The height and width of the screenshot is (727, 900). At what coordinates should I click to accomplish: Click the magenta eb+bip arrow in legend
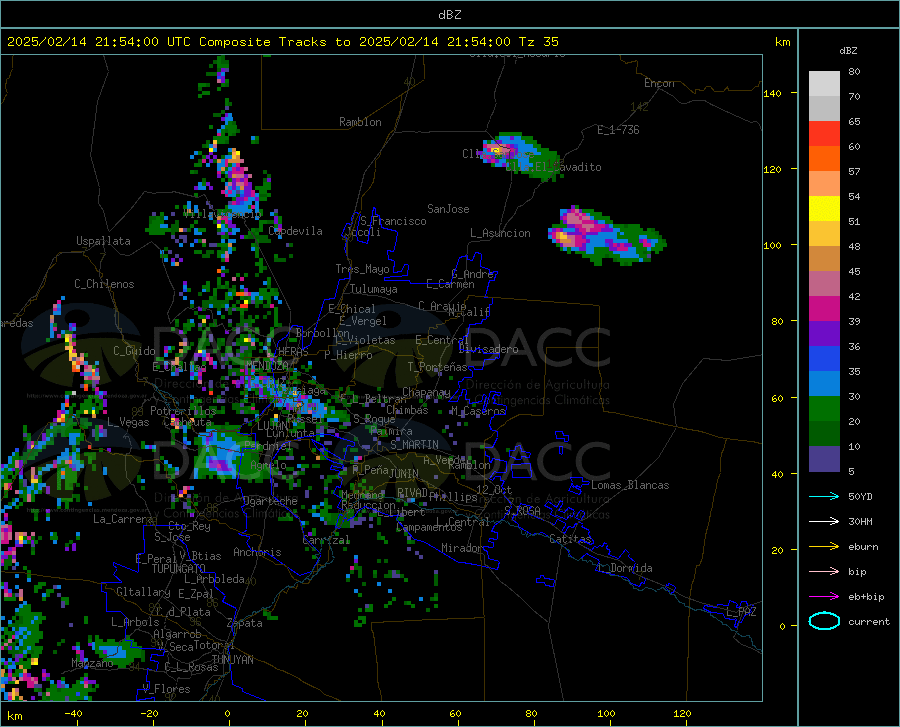click(824, 597)
